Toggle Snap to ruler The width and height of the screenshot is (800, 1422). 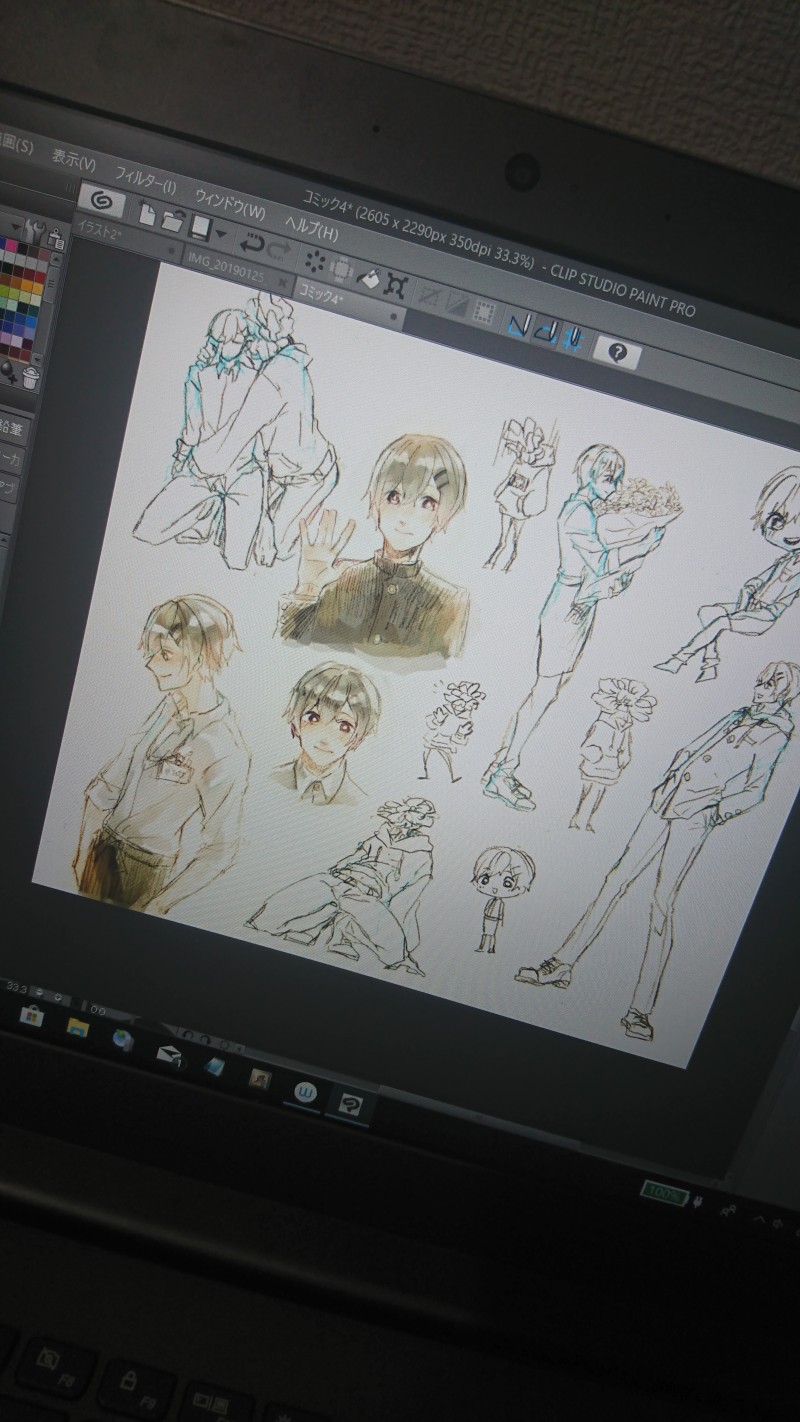click(518, 325)
